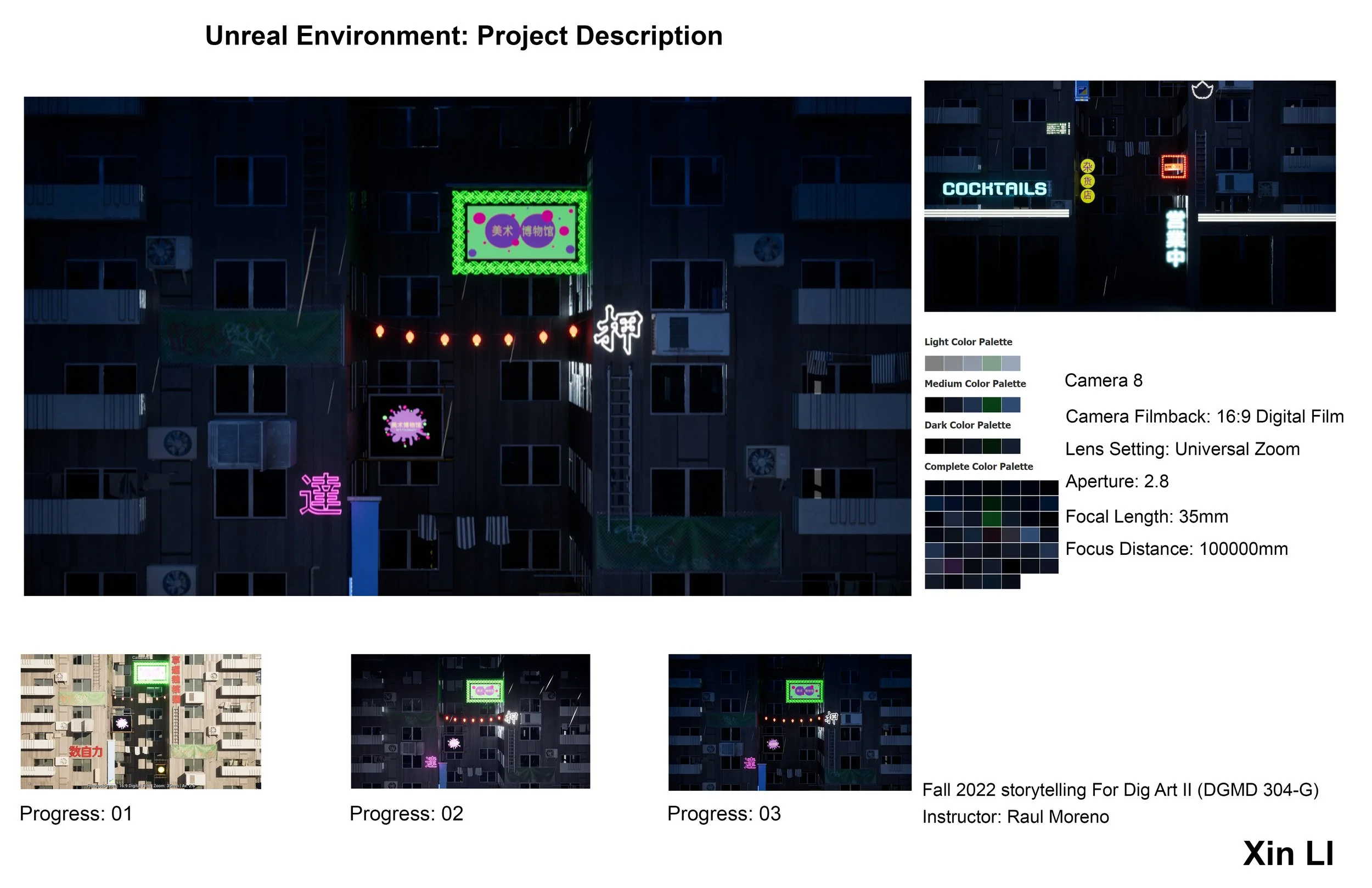The image size is (1372, 888).
Task: Click the green framed neon billboard
Action: [520, 232]
